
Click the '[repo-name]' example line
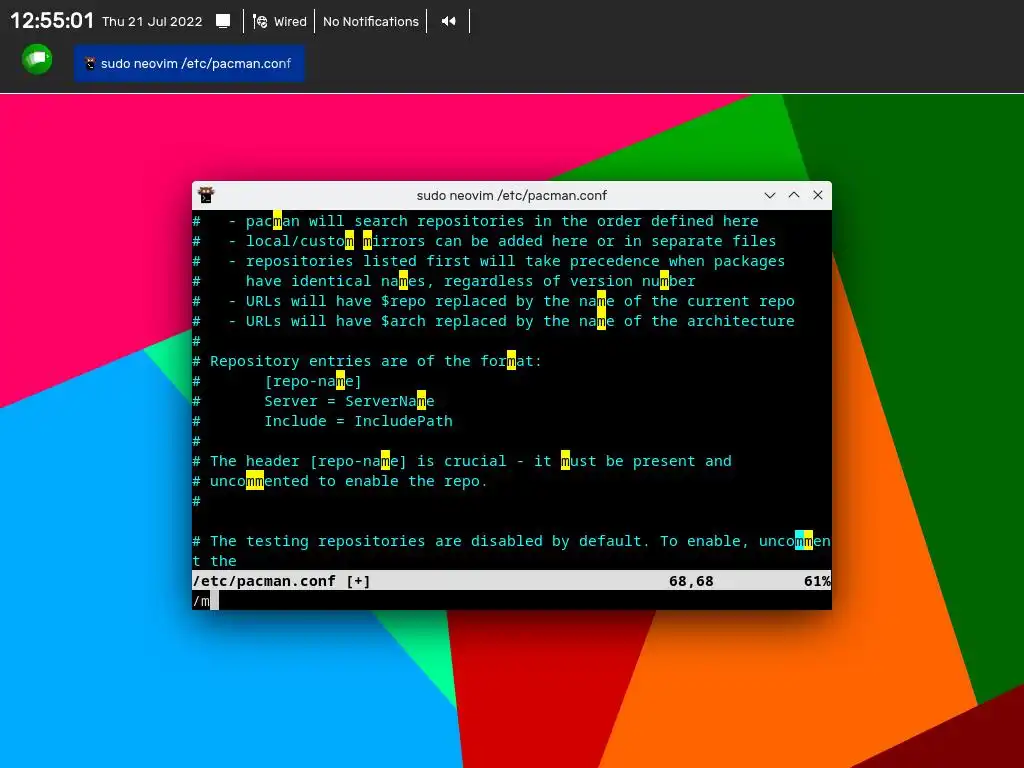click(x=313, y=381)
